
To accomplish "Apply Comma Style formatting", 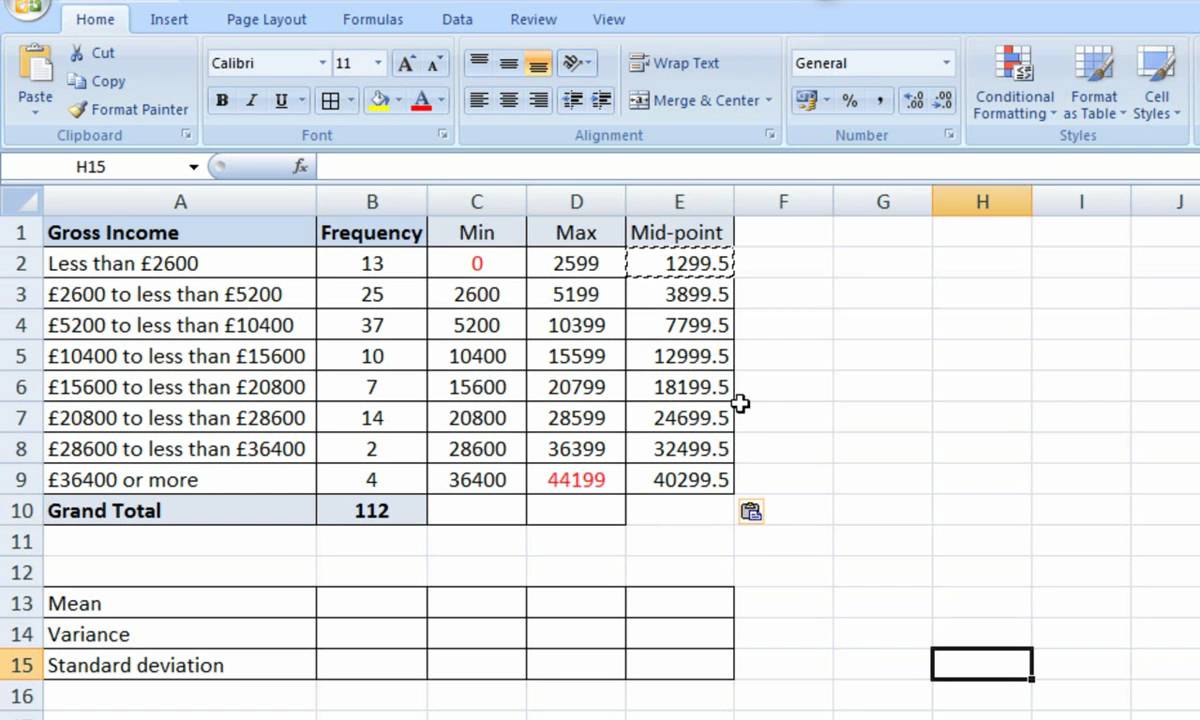I will pos(879,100).
